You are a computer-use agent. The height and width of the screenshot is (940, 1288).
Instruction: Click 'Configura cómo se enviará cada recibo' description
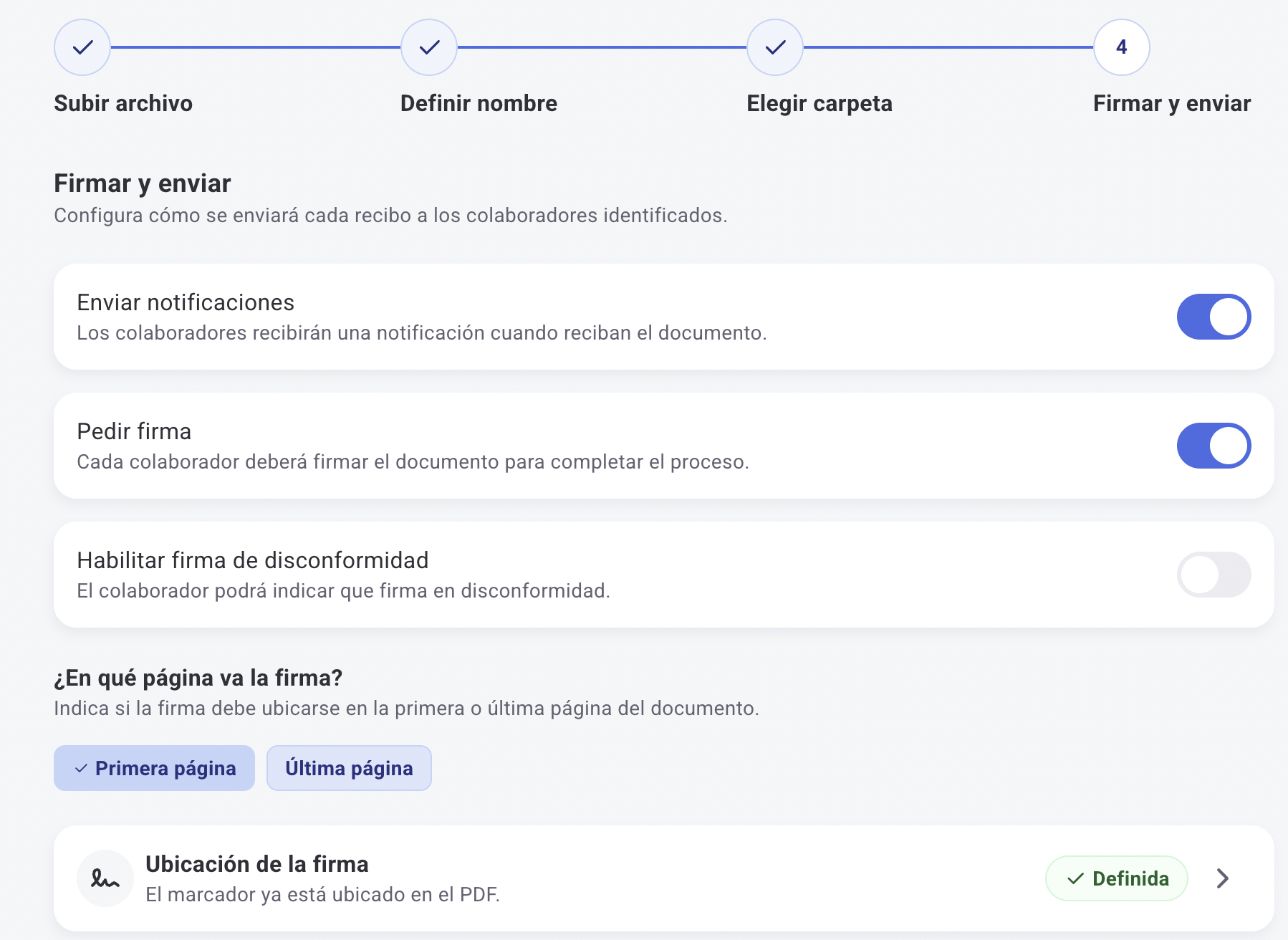tap(391, 215)
